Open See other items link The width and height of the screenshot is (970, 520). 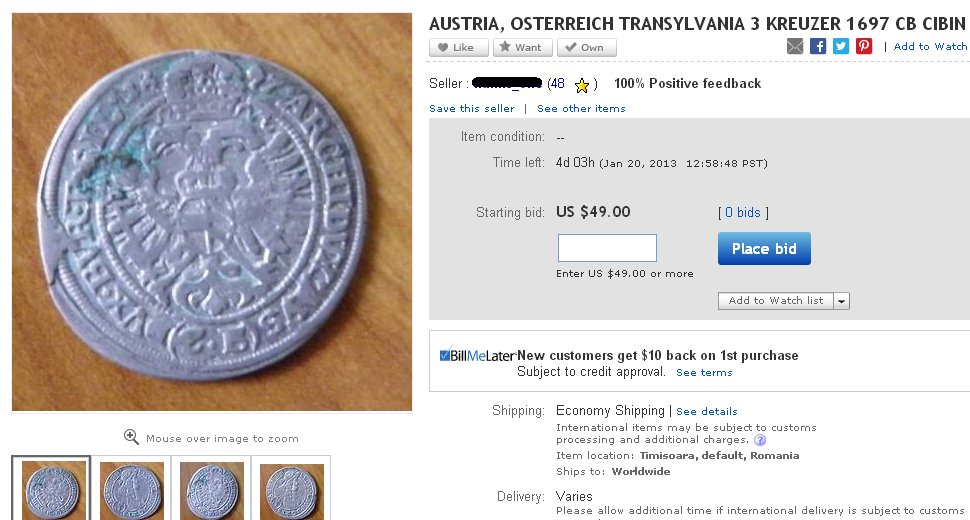581,109
